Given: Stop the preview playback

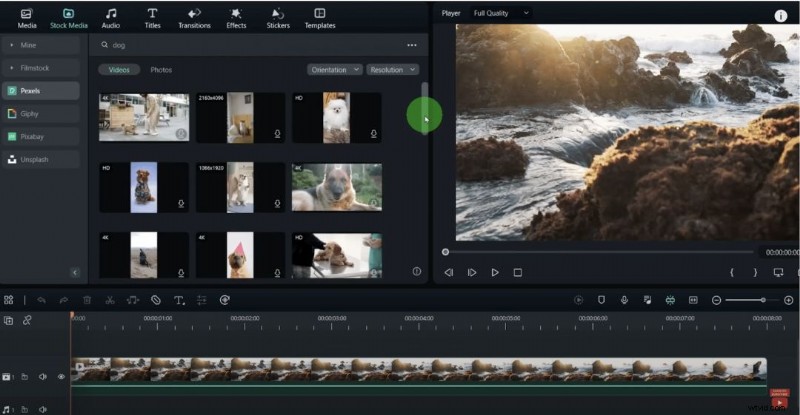Looking at the screenshot, I should [x=518, y=273].
